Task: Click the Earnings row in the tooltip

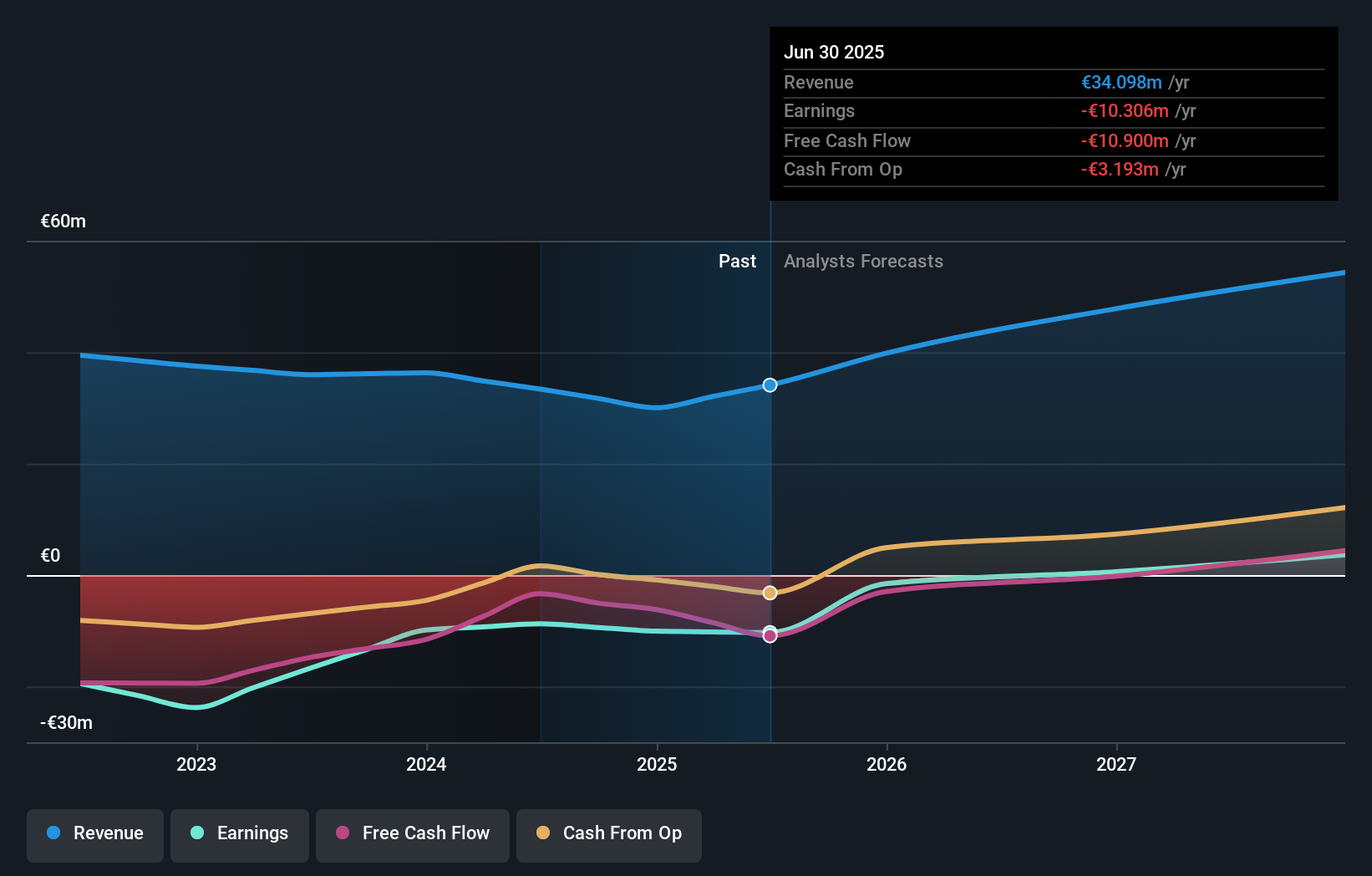Action: tap(1053, 111)
